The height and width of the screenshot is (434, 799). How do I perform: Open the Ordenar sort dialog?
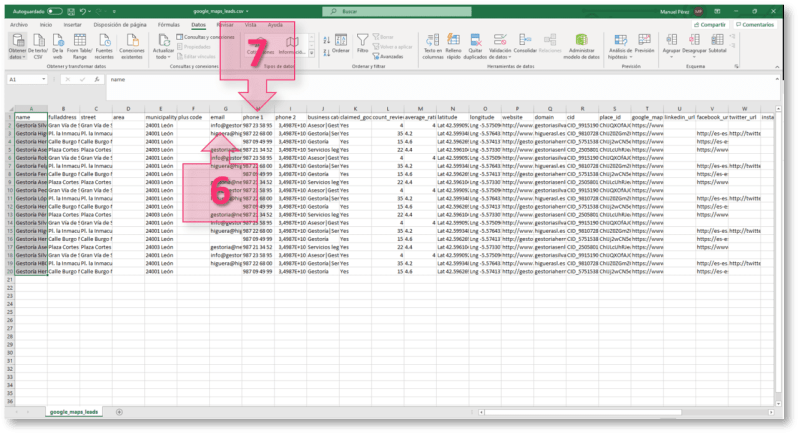pyautogui.click(x=341, y=44)
